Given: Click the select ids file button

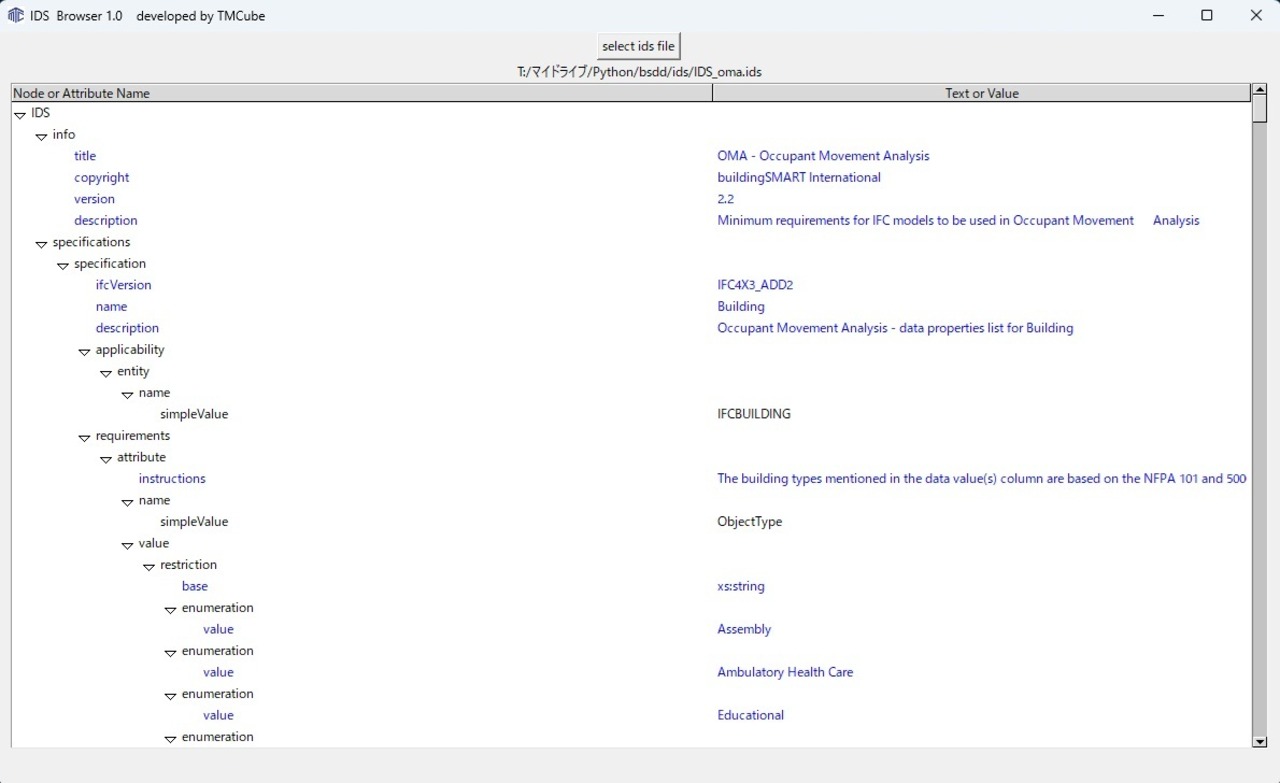Looking at the screenshot, I should 639,46.
